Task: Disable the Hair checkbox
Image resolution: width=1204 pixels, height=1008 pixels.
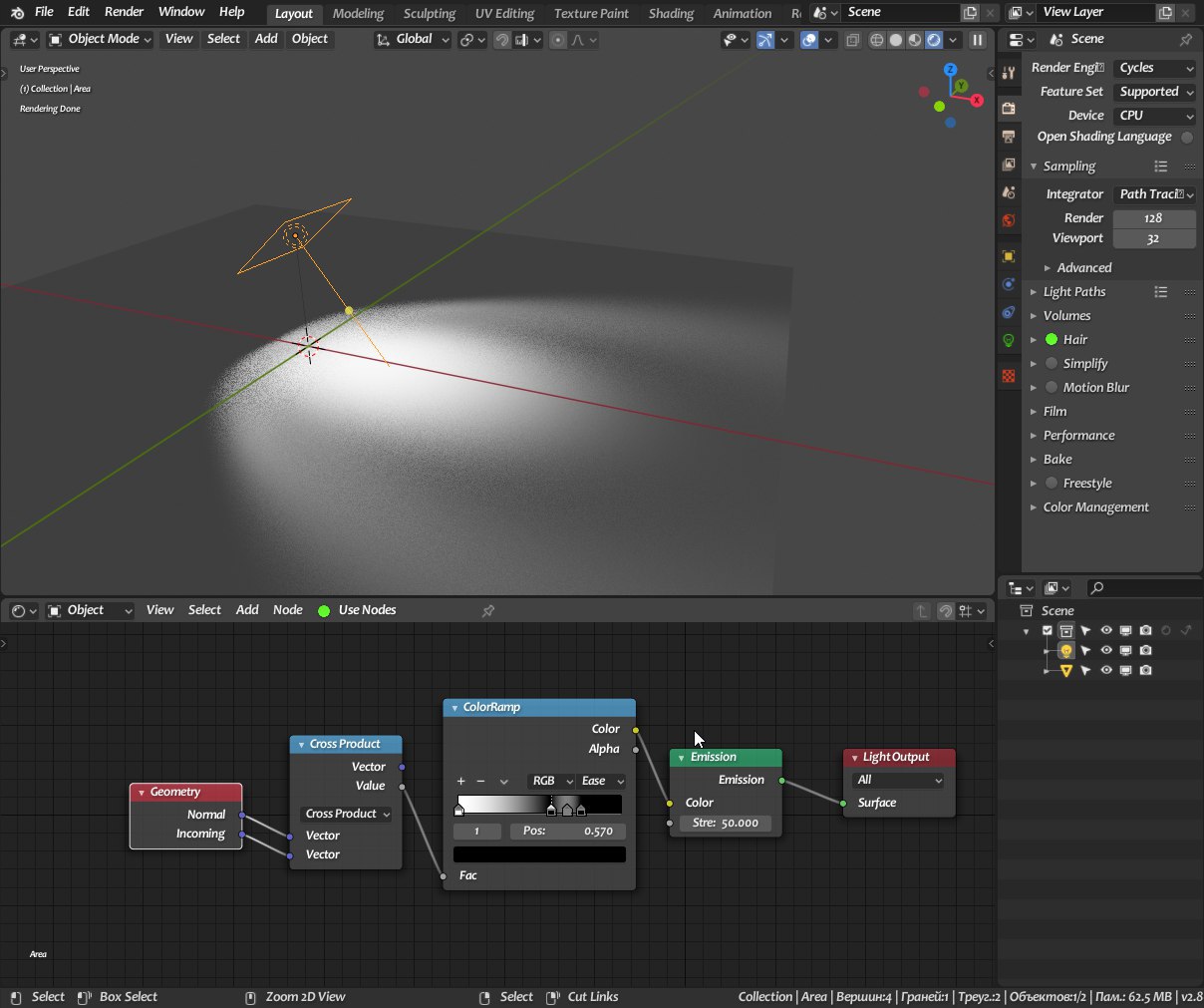Action: tap(1052, 340)
